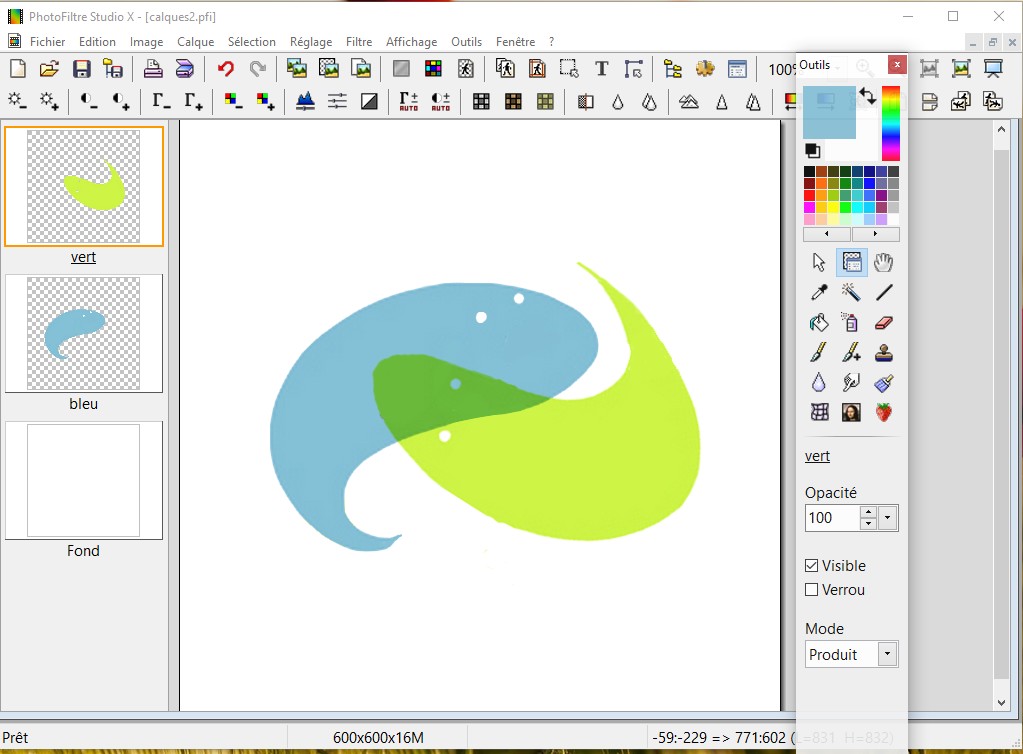
Task: Open the Auto levels icon
Action: [408, 101]
